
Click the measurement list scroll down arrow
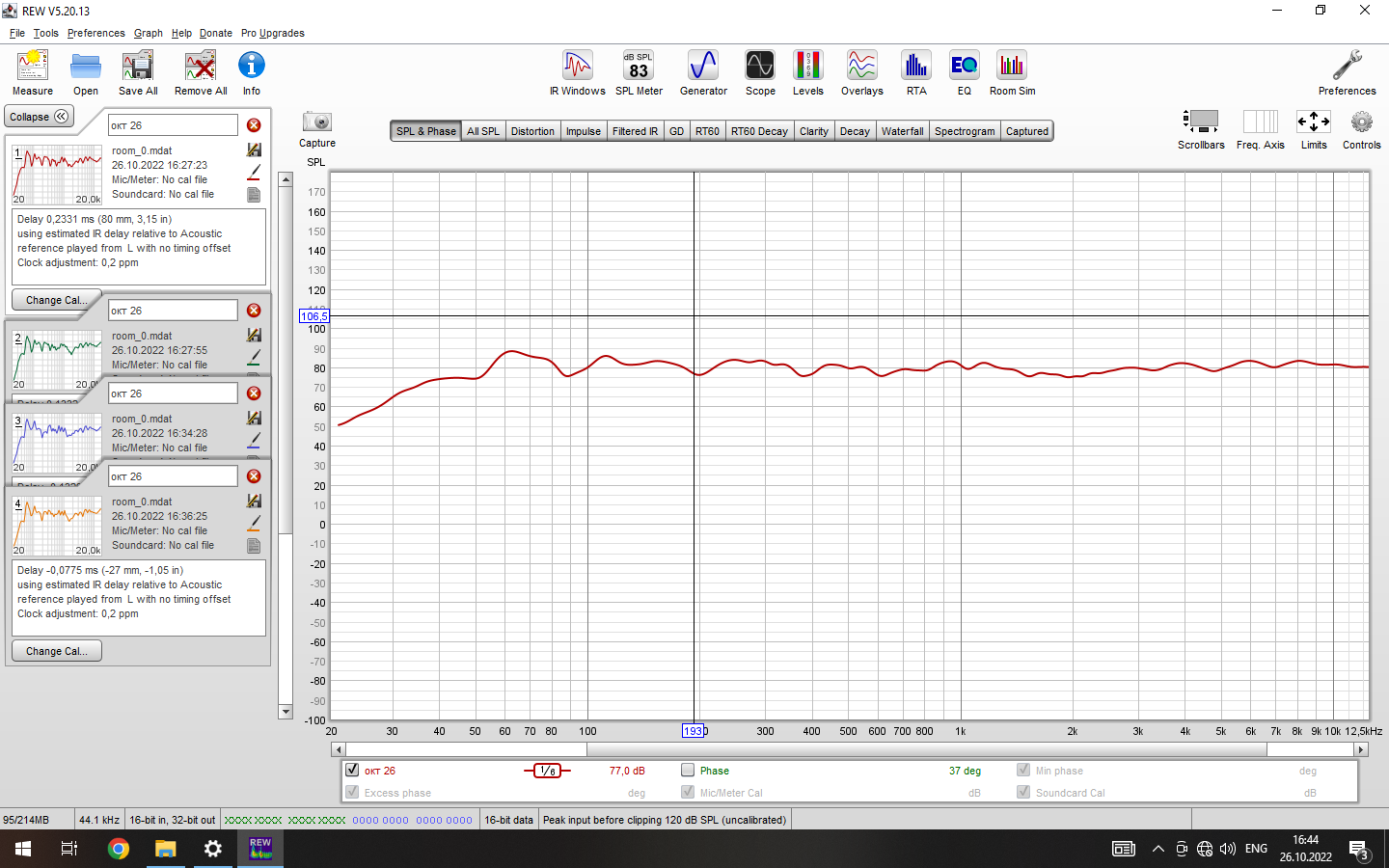coord(286,712)
